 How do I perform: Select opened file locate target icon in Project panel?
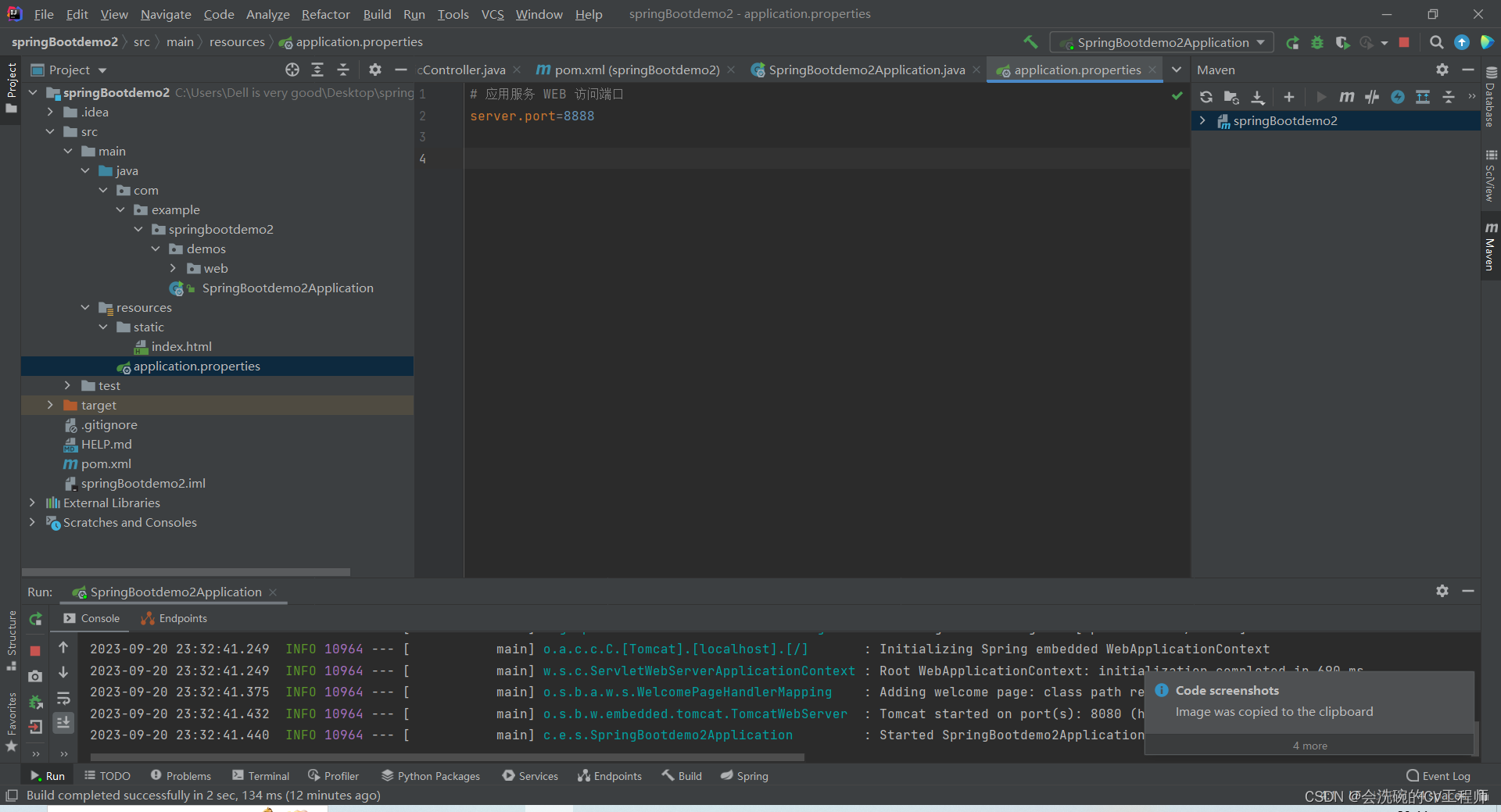(292, 70)
